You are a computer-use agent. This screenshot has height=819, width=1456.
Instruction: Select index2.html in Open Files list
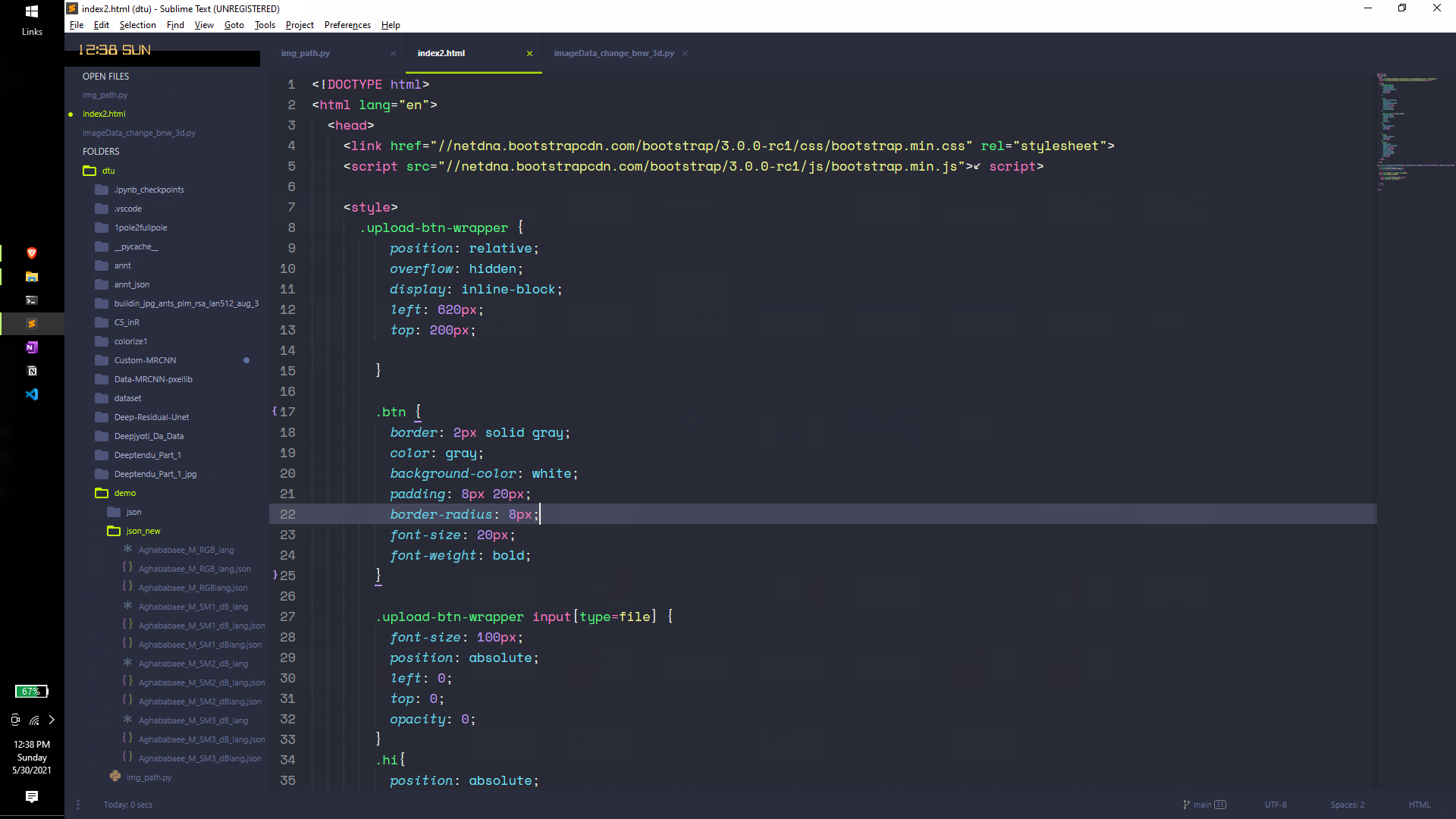[x=104, y=114]
